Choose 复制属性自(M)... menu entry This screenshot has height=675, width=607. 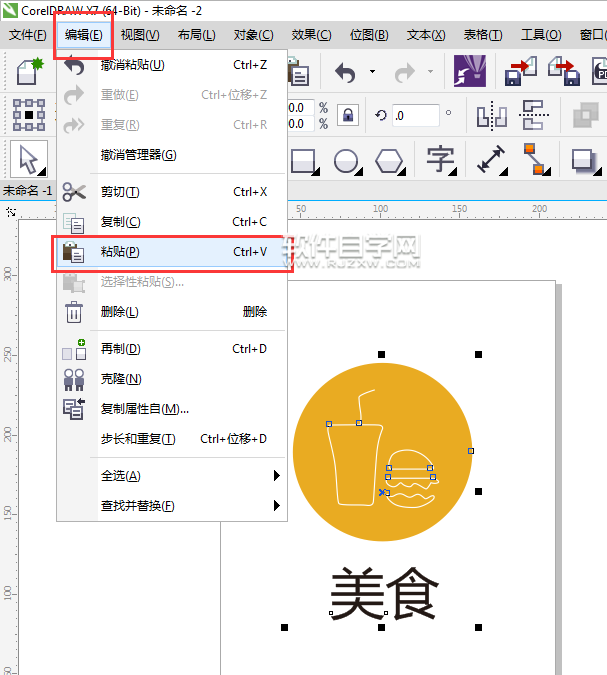coord(172,409)
